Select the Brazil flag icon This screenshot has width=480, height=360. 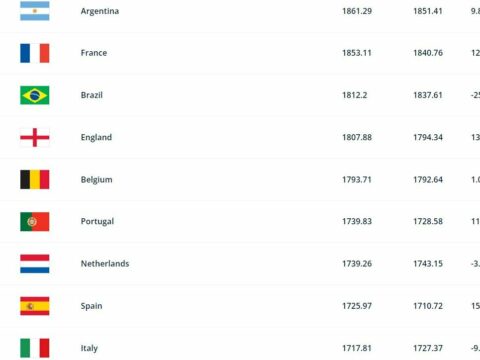click(35, 95)
